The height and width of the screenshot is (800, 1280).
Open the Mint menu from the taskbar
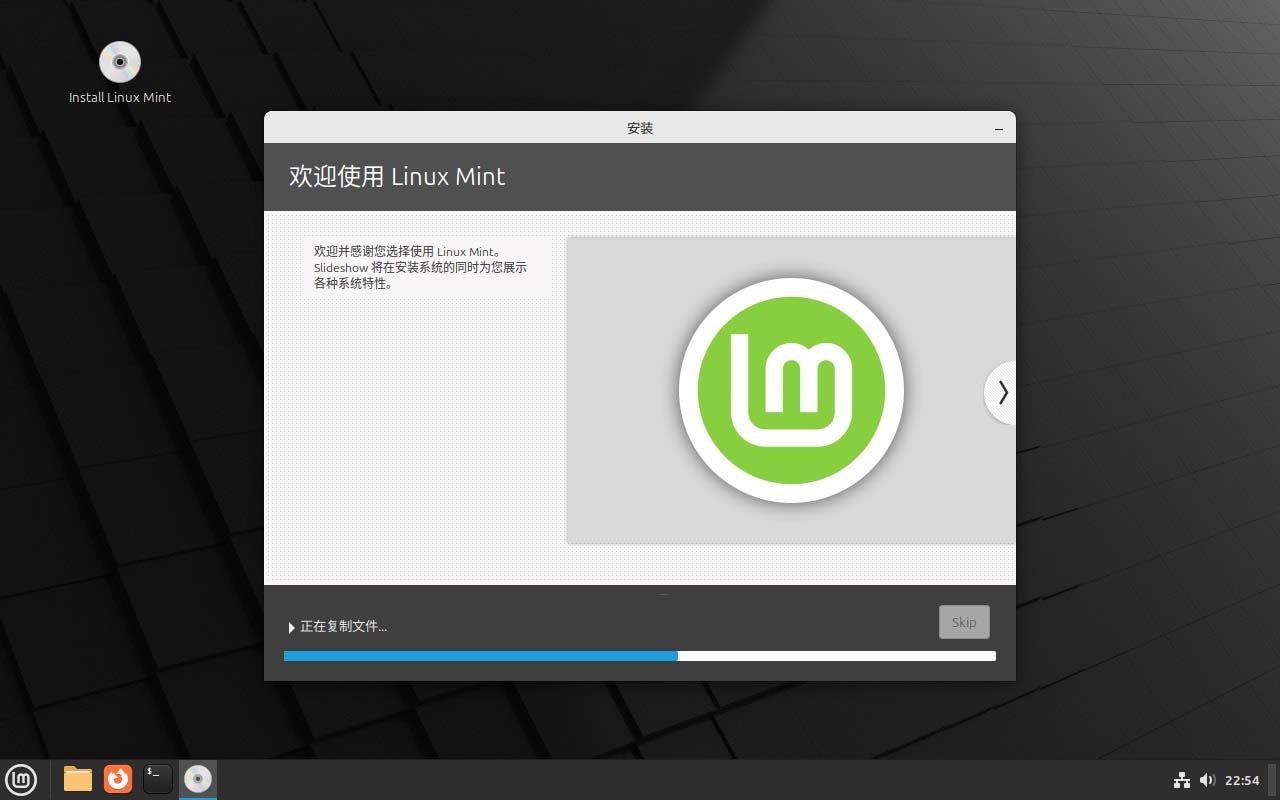click(x=21, y=779)
